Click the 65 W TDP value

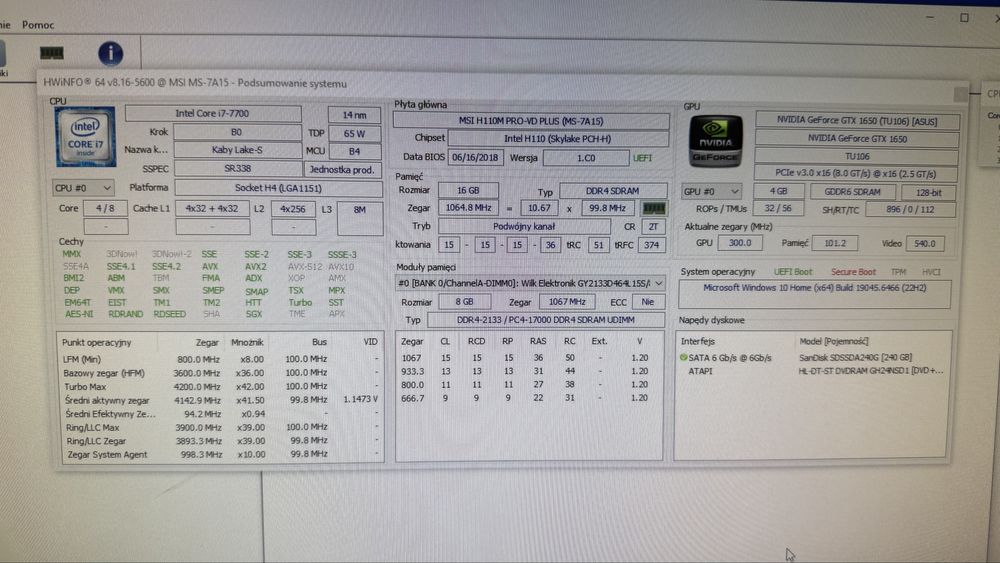(x=355, y=134)
